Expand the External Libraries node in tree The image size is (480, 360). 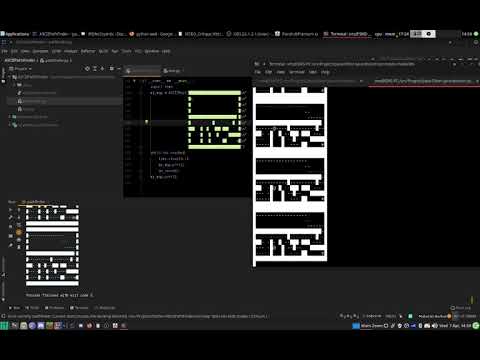point(10,117)
